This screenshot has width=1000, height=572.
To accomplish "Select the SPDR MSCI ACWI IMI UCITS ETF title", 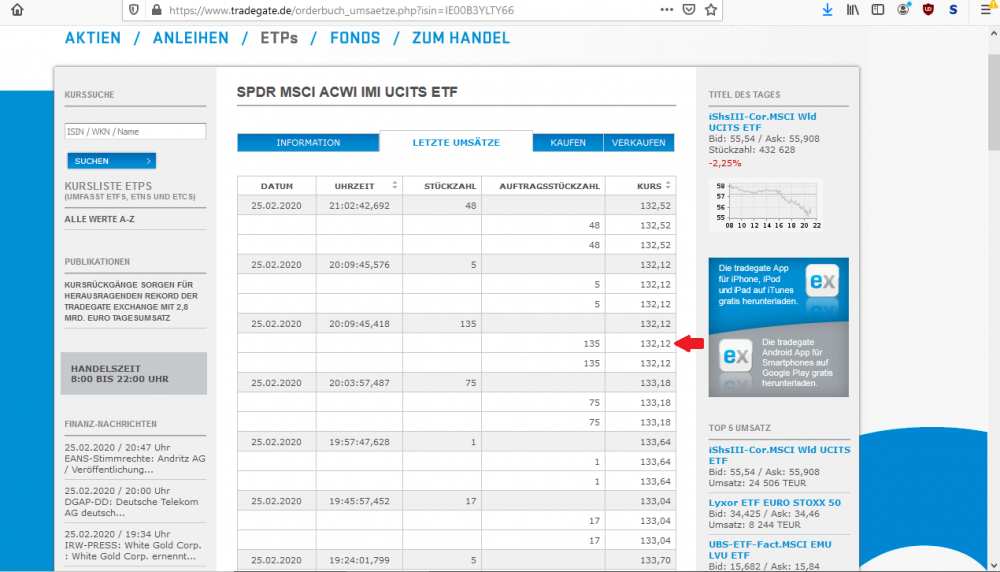I will pos(347,92).
